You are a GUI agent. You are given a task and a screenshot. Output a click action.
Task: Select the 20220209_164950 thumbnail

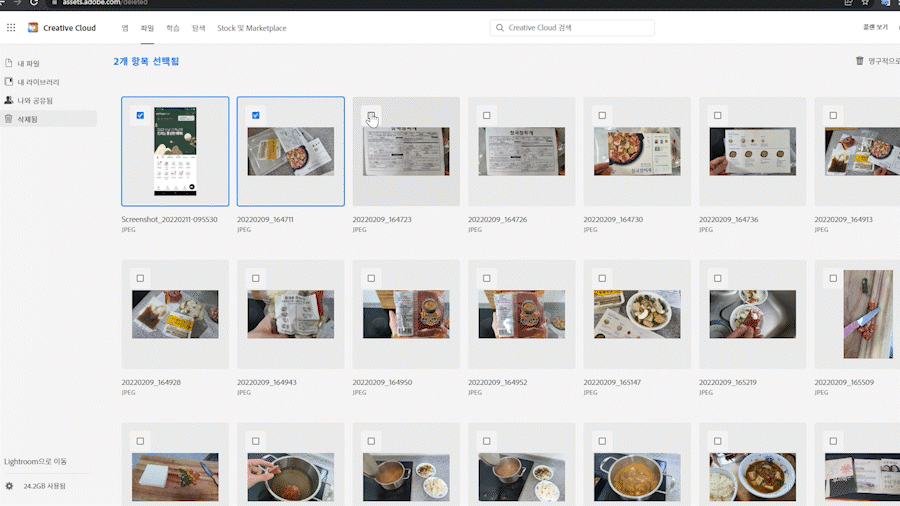pyautogui.click(x=406, y=314)
